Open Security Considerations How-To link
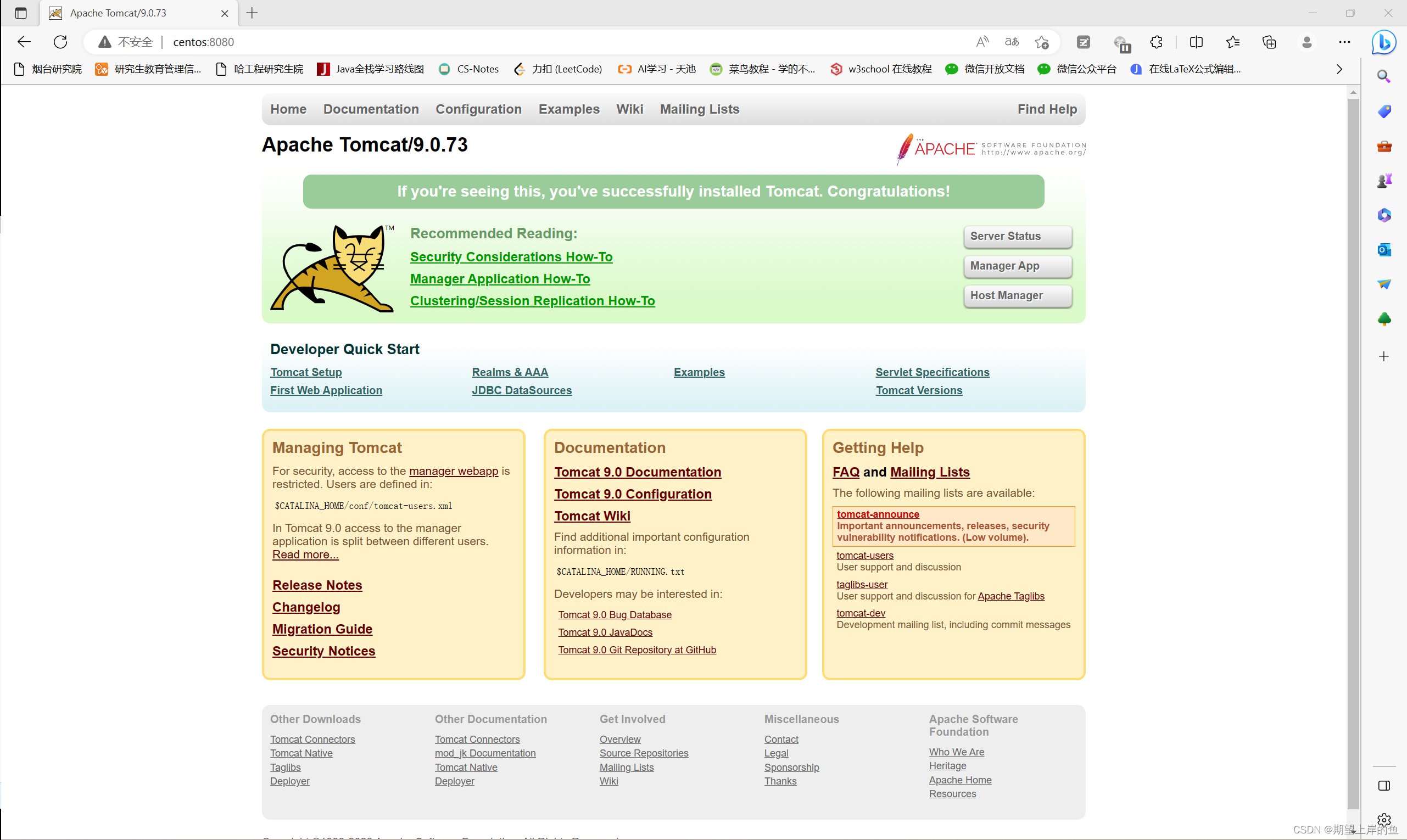1407x840 pixels. click(510, 256)
